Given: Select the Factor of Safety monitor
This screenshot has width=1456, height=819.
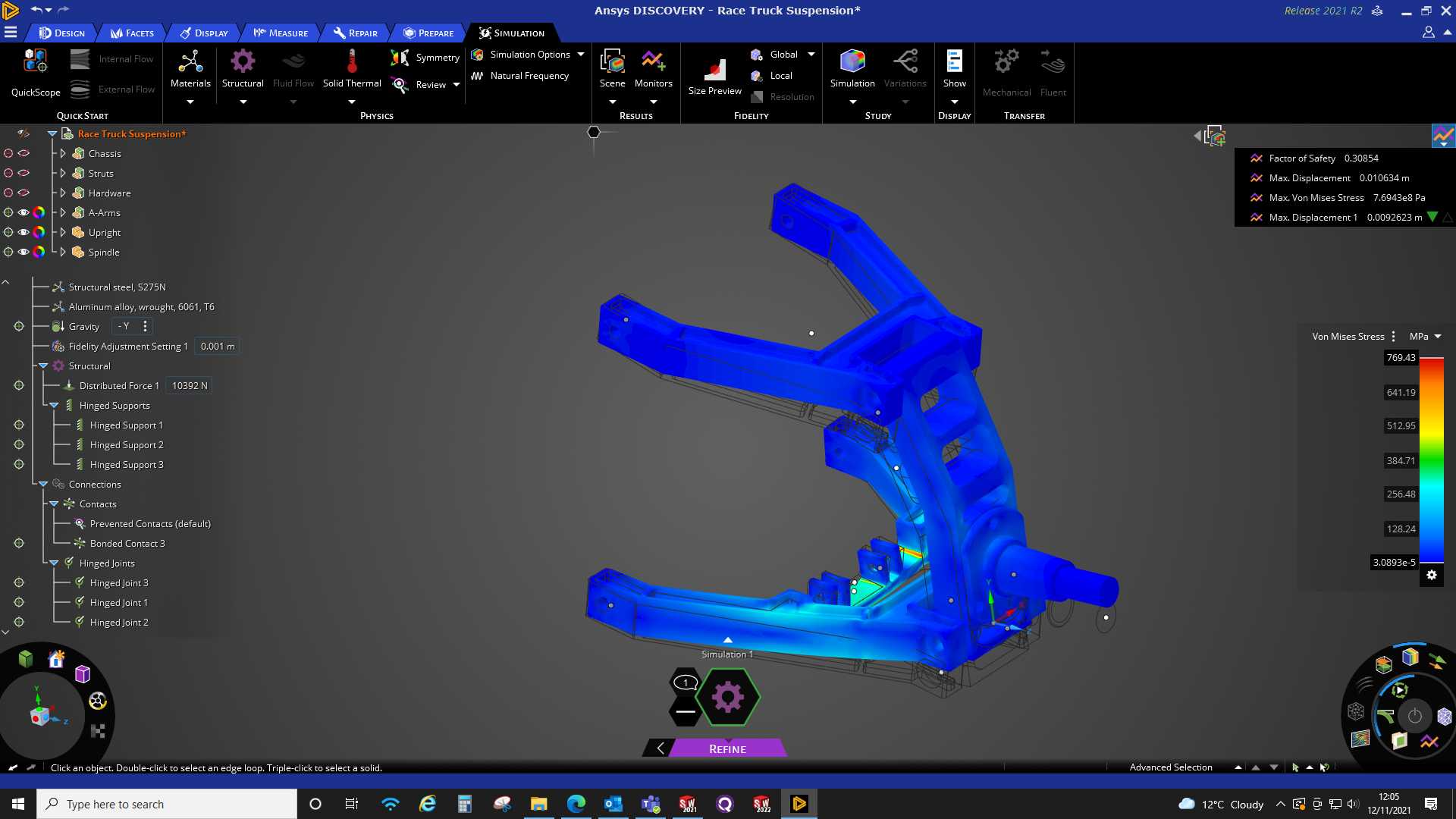Looking at the screenshot, I should point(1314,158).
